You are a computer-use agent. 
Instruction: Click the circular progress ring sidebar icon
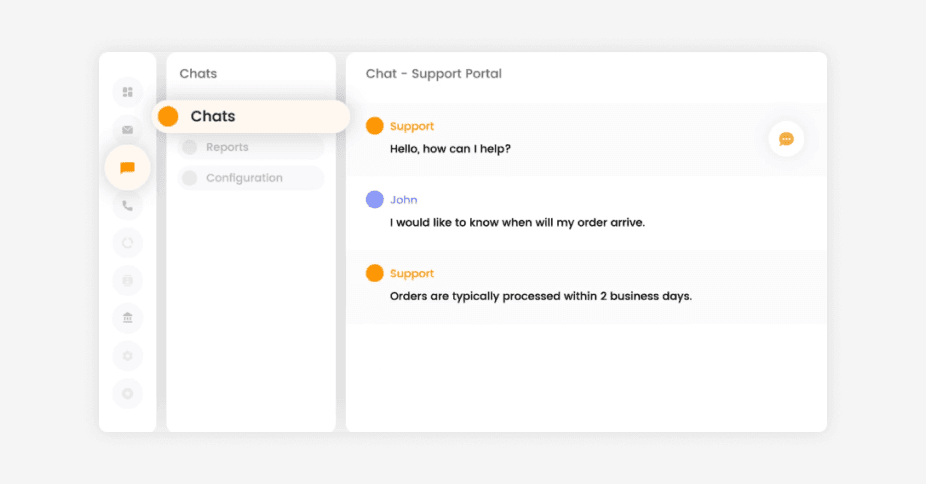click(x=128, y=243)
